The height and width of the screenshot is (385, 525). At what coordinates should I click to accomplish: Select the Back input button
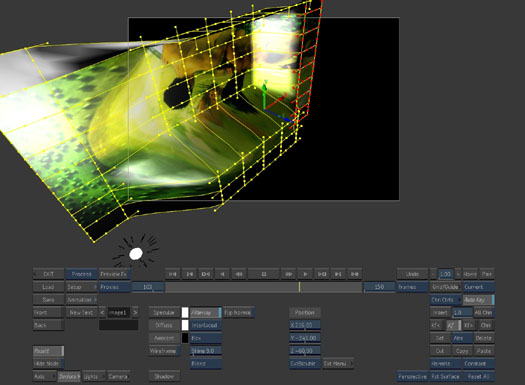48,325
